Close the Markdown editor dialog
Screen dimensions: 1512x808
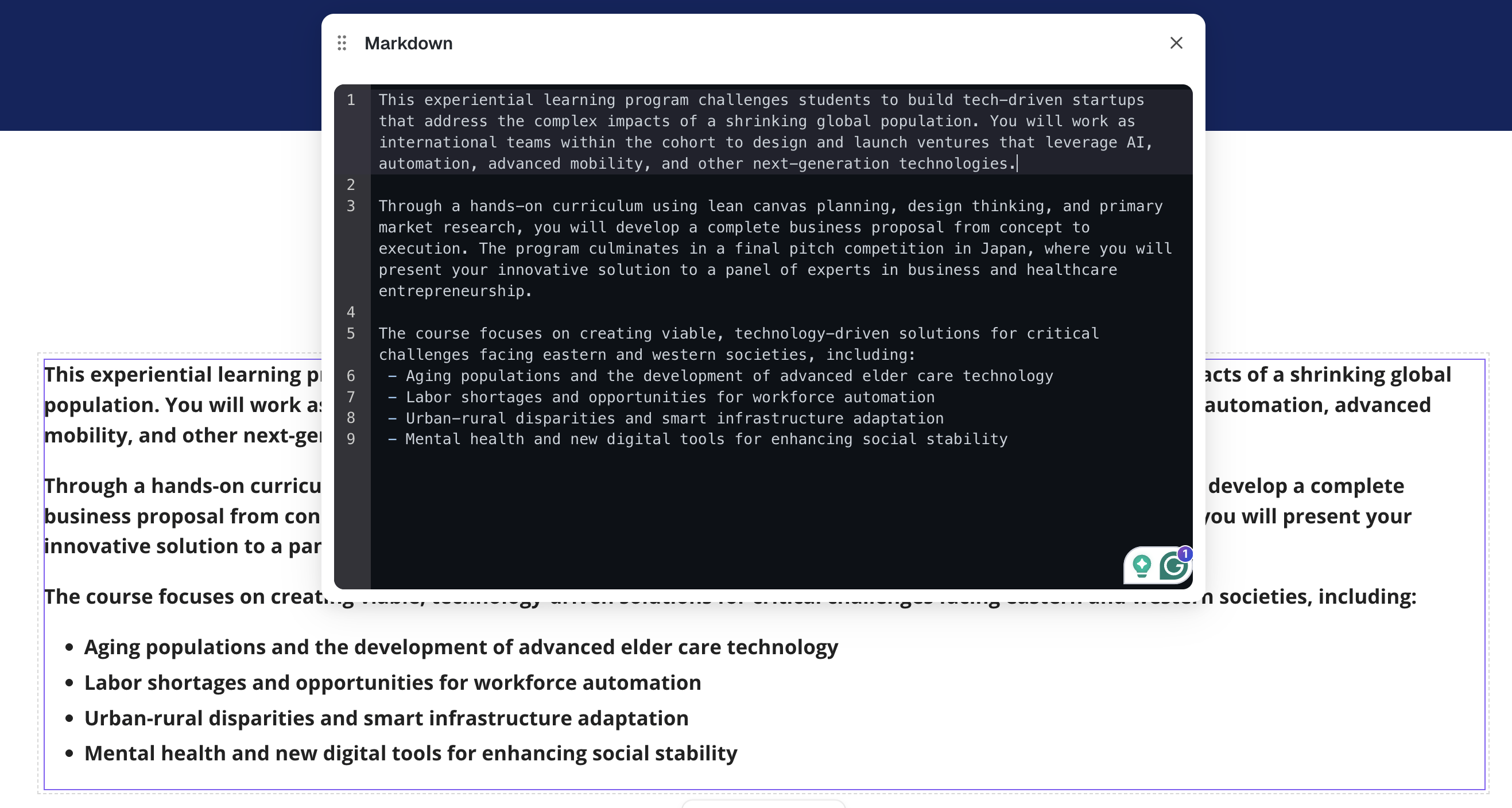1176,43
